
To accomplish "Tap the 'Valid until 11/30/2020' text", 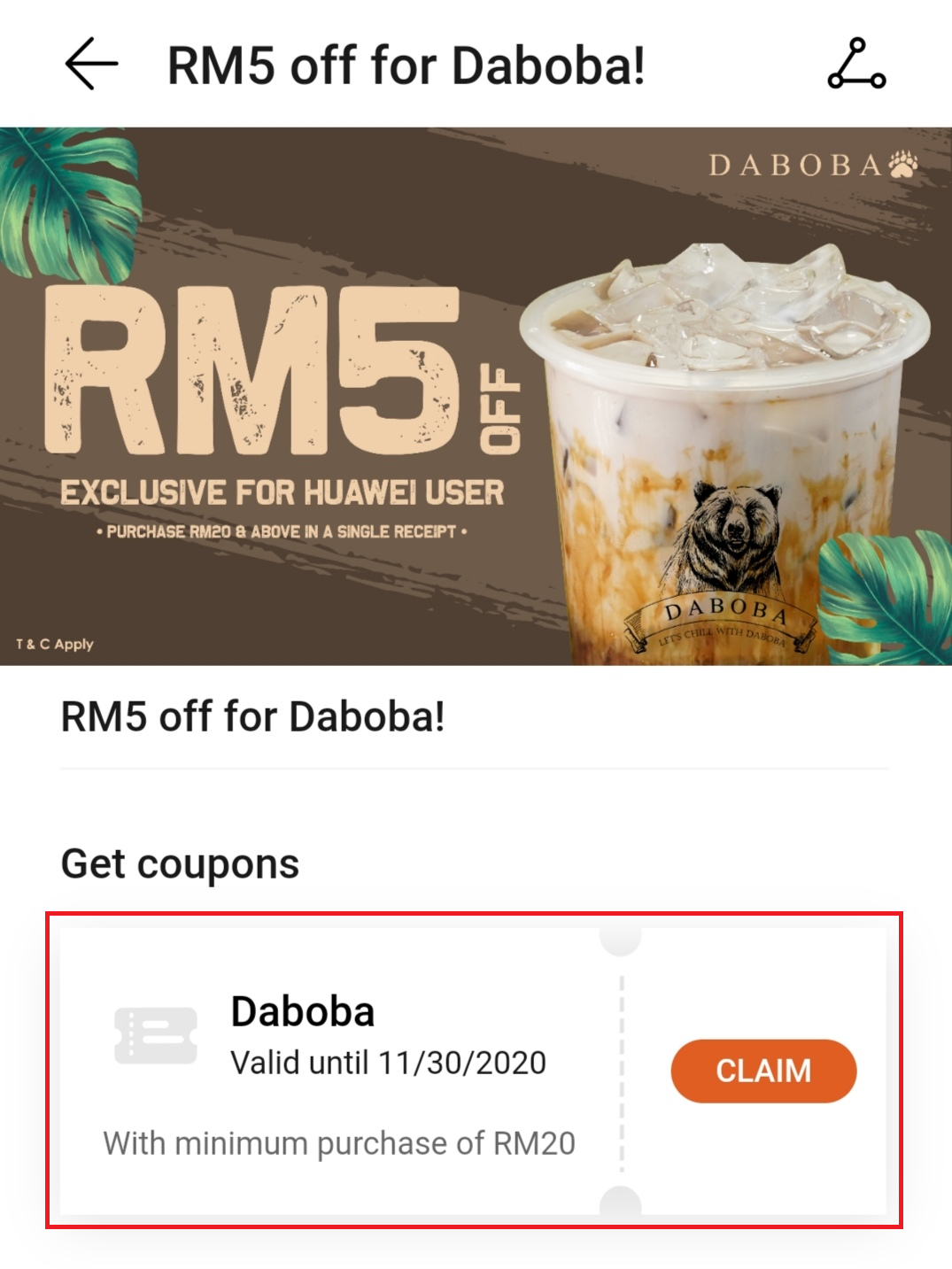I will [388, 1062].
